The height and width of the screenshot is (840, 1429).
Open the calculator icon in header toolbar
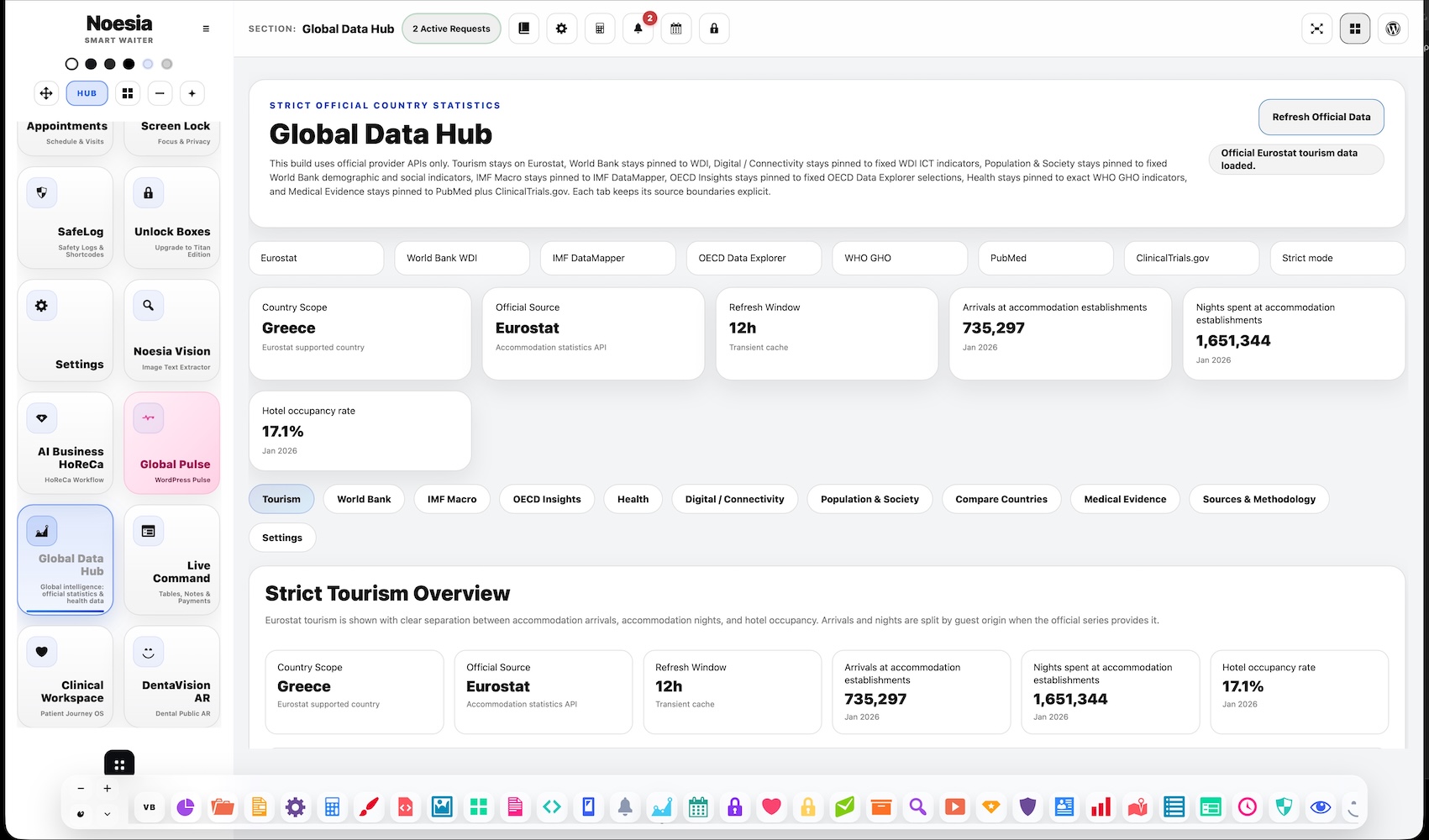tap(600, 29)
